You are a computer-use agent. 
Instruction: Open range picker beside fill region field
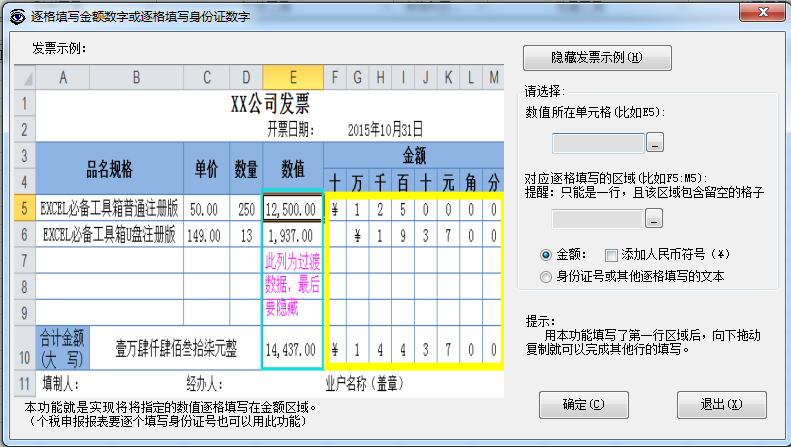click(x=655, y=217)
